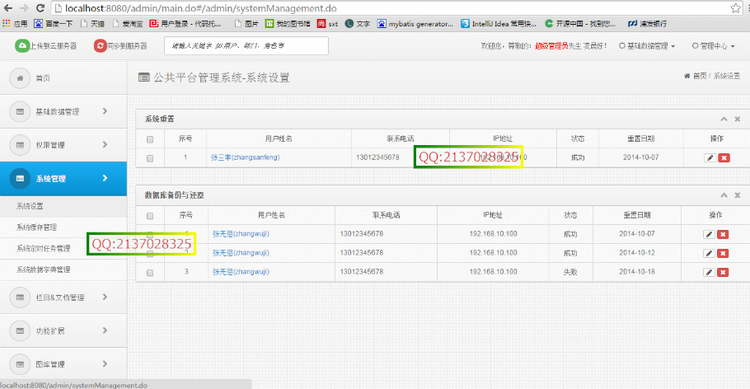The height and width of the screenshot is (389, 750).
Task: Open the 应用 apps bookmark
Action: (x=15, y=23)
